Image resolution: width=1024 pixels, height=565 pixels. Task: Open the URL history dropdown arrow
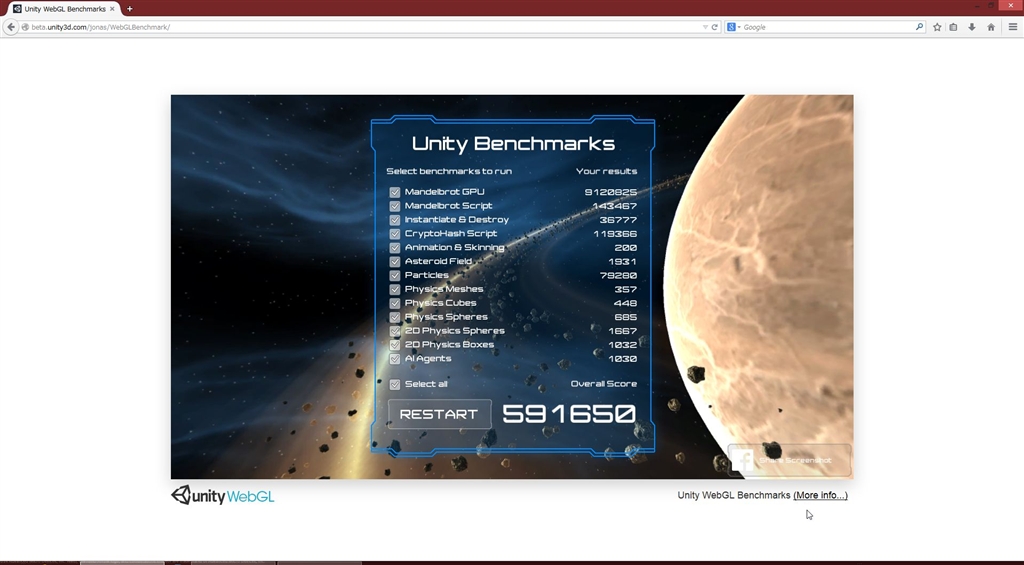click(705, 27)
